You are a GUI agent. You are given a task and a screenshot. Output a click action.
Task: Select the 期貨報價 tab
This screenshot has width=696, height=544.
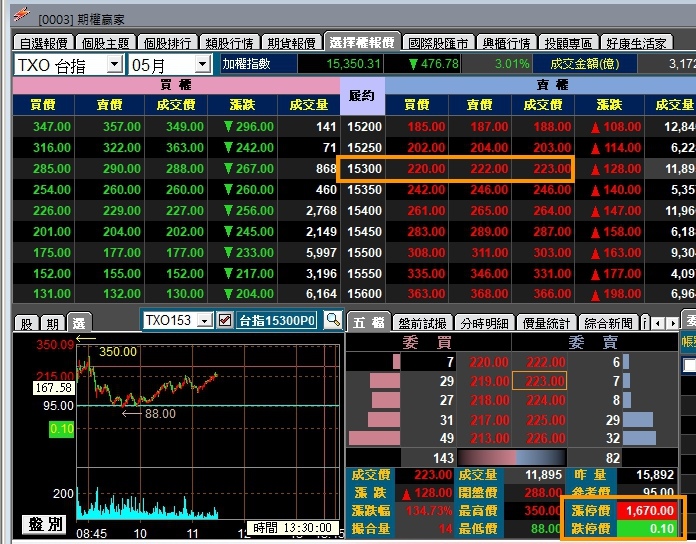pyautogui.click(x=291, y=43)
